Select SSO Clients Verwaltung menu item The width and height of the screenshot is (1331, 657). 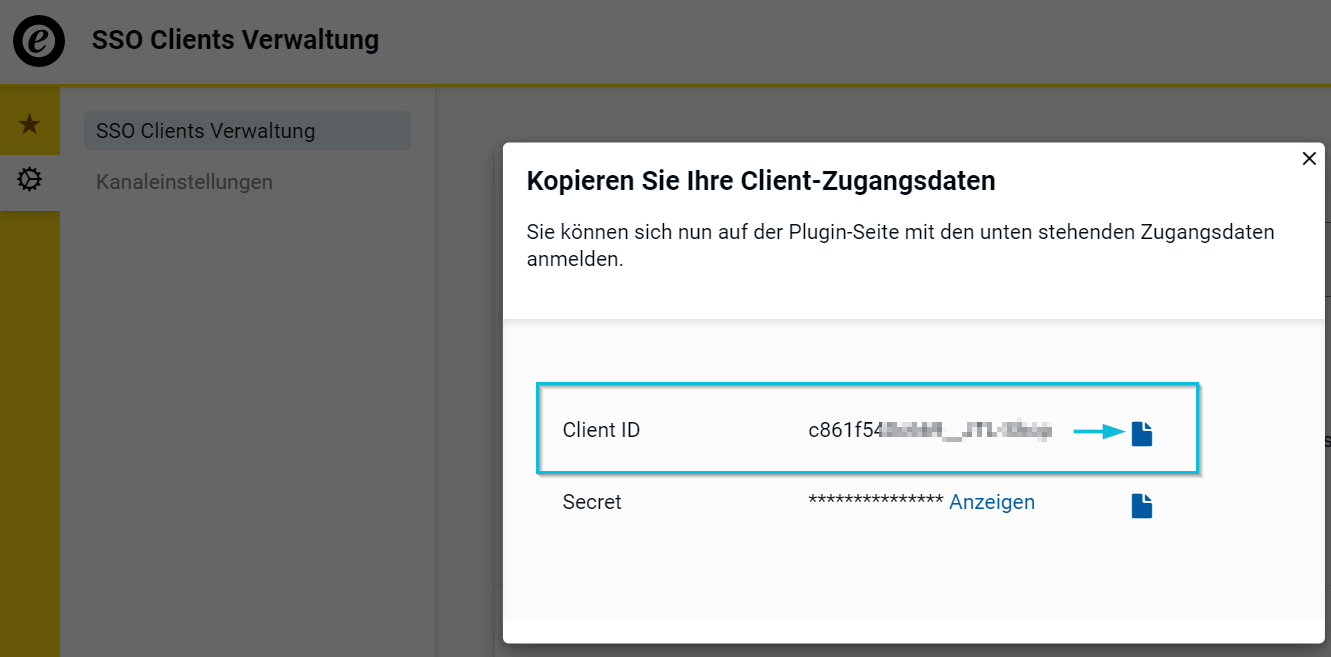tap(247, 131)
